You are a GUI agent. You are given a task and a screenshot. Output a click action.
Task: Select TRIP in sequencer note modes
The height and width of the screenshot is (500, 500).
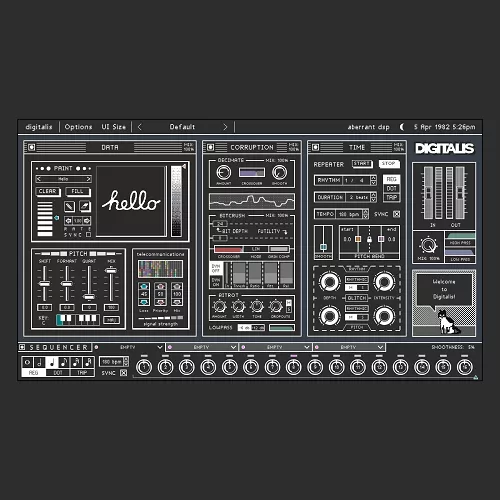point(82,373)
